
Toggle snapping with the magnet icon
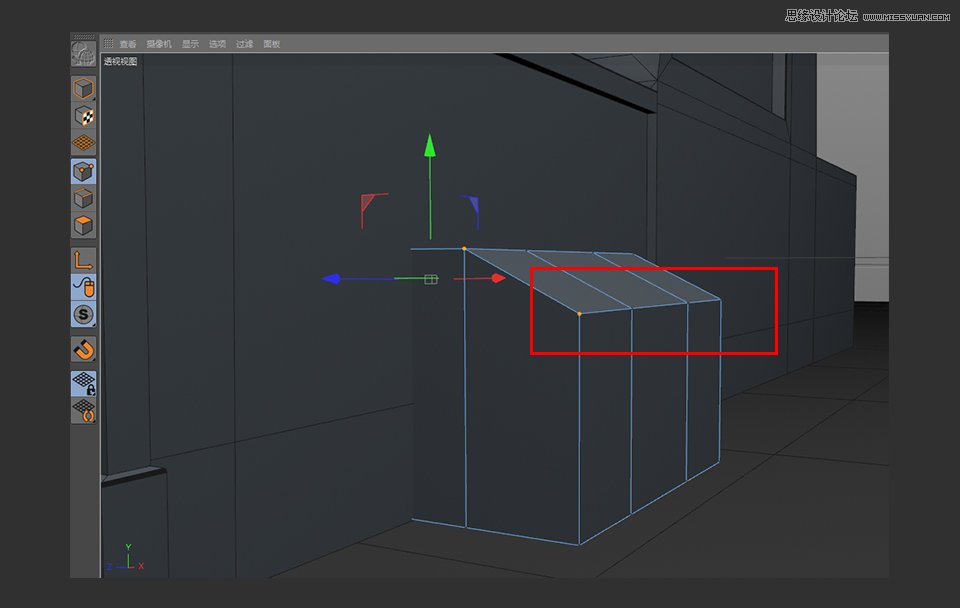coord(83,348)
